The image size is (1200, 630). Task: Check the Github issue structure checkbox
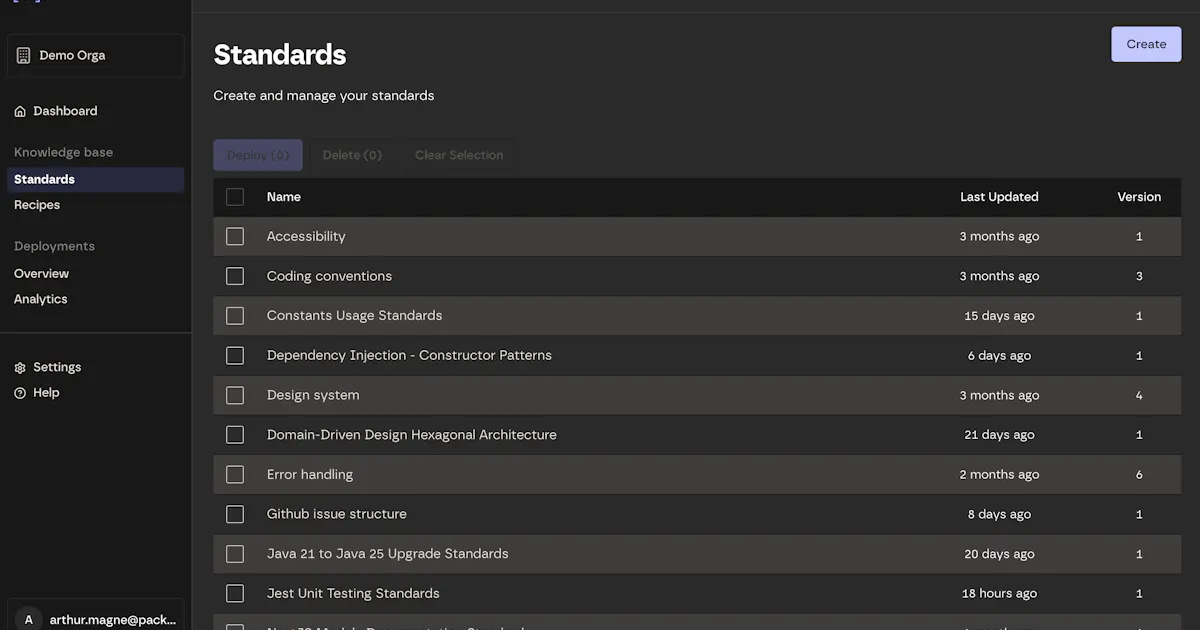235,514
